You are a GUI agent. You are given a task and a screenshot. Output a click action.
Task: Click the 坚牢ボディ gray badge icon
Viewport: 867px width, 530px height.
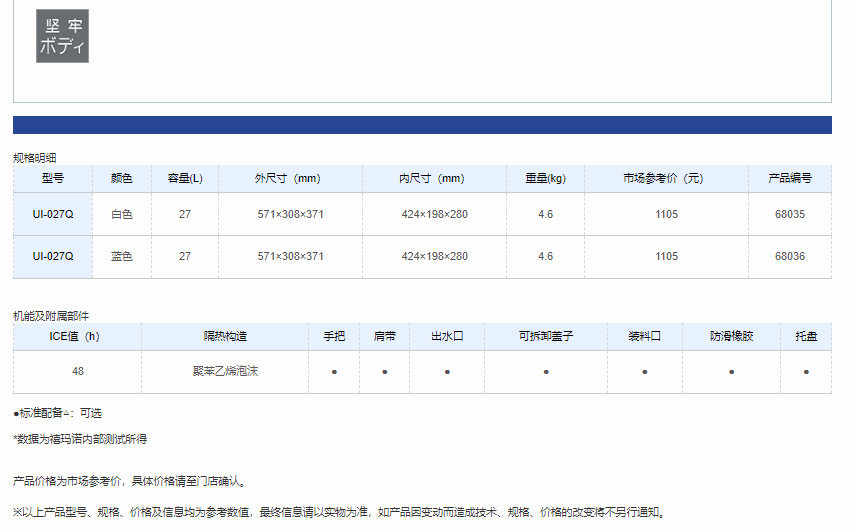pos(62,36)
